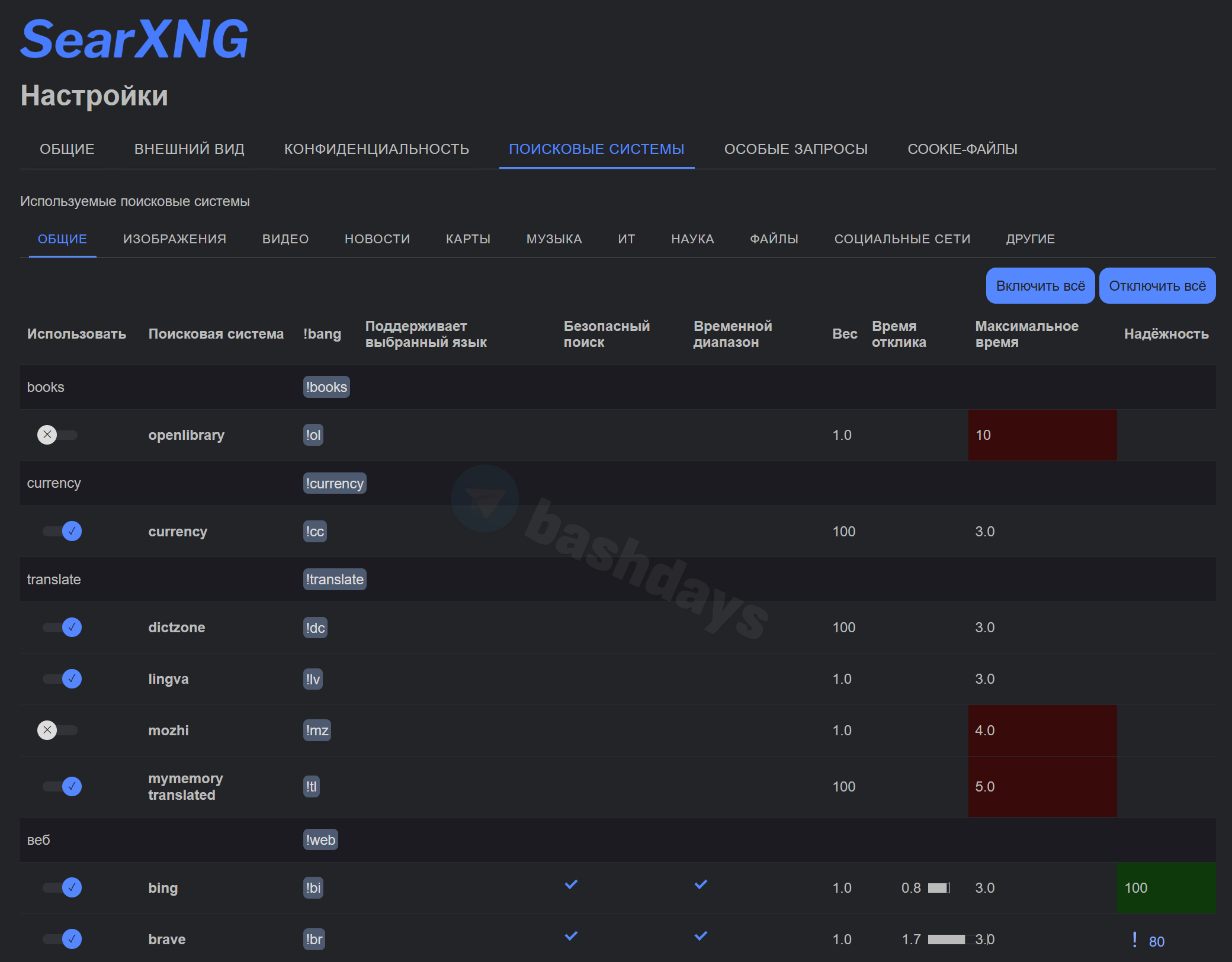Click the SearXNG logo

(134, 39)
